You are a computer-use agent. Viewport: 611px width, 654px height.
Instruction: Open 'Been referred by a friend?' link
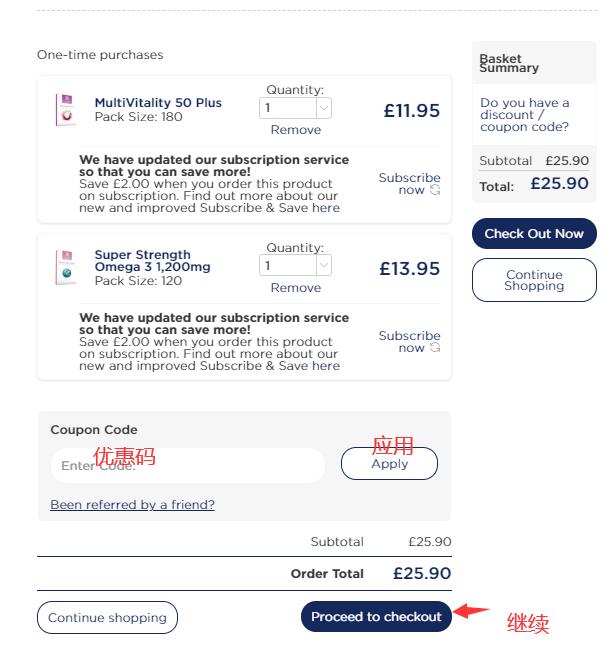coord(132,505)
